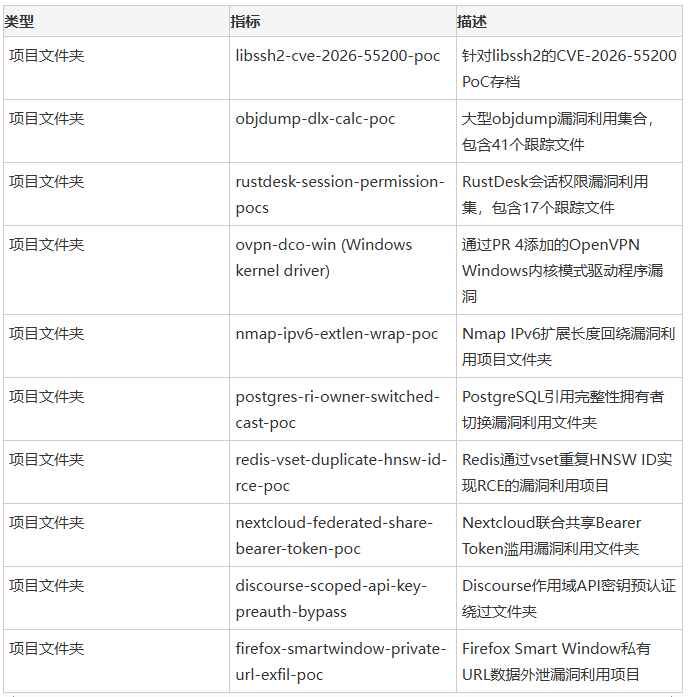Select the objdump-dlx-calc-poc indicator cell
The height and width of the screenshot is (697, 688).
343,131
